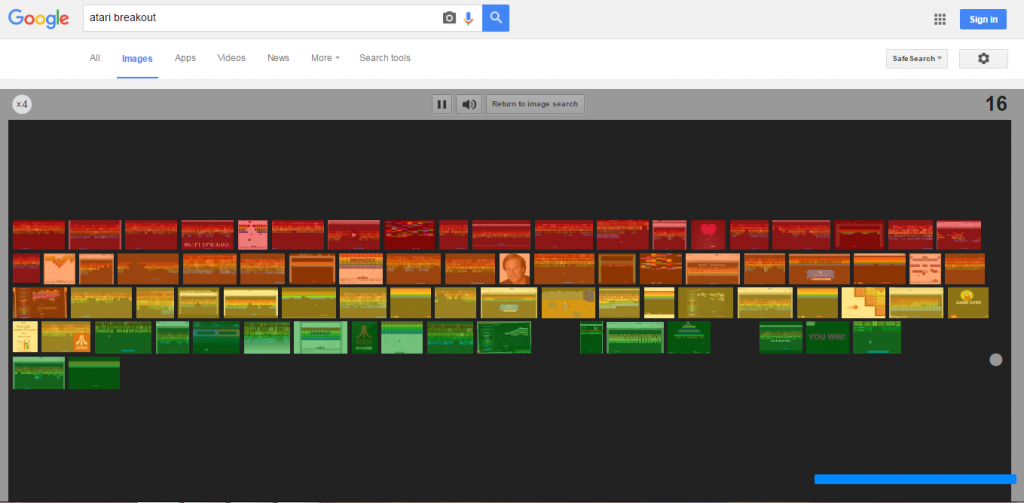The height and width of the screenshot is (503, 1024).
Task: Switch to the Apps tab
Action: coord(185,58)
